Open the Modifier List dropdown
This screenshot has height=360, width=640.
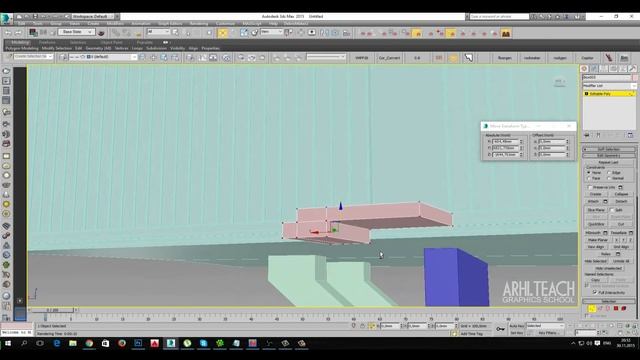(x=609, y=86)
